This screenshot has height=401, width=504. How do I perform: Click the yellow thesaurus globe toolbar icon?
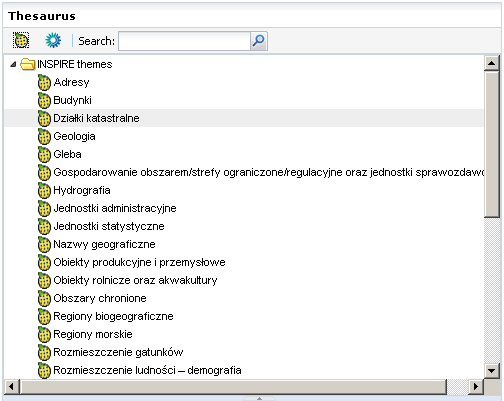21,40
